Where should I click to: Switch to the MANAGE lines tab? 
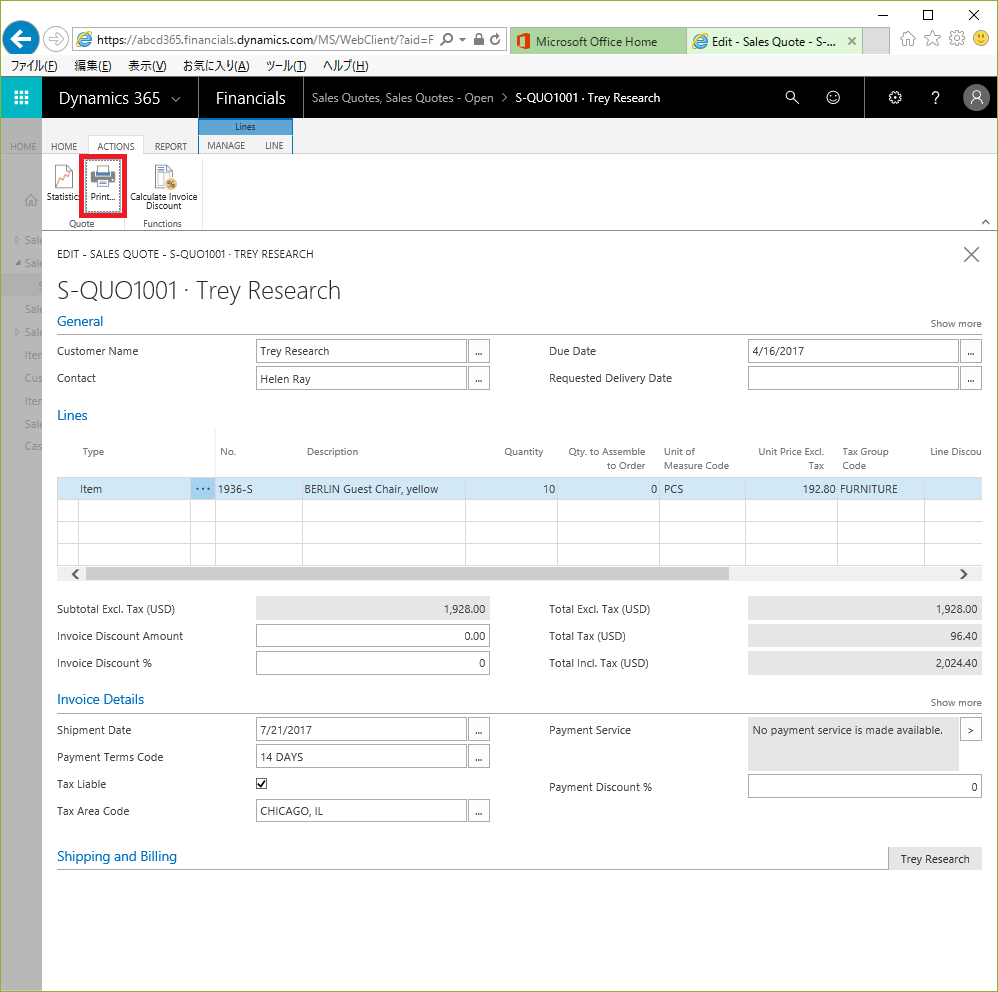pos(226,146)
